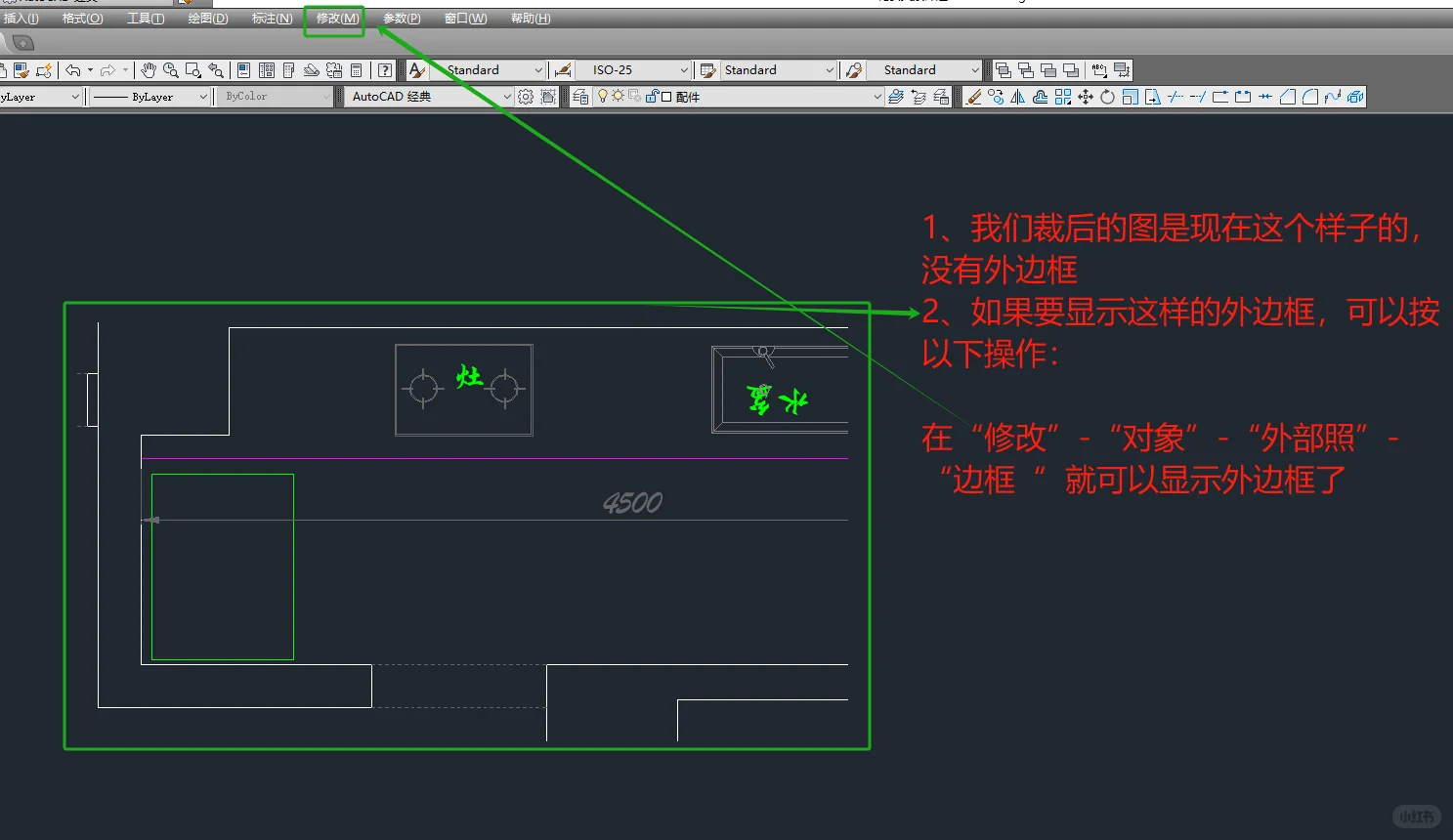The width and height of the screenshot is (1453, 840).
Task: Open the AutoCAD 经典 workspace dropdown
Action: 504,96
